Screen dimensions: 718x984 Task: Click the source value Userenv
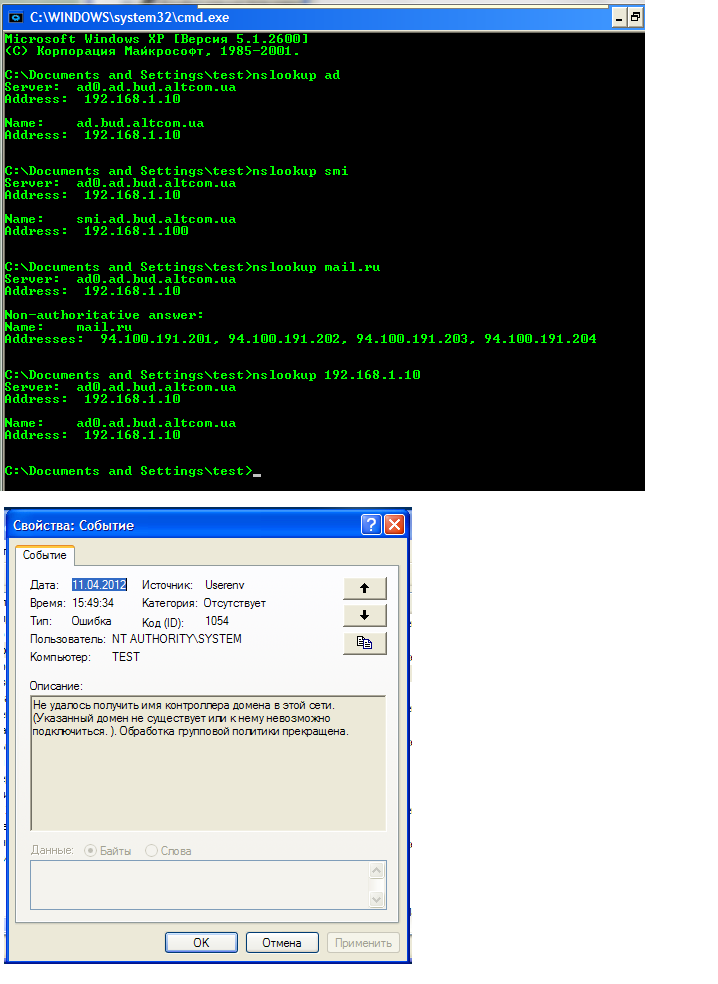coord(225,585)
